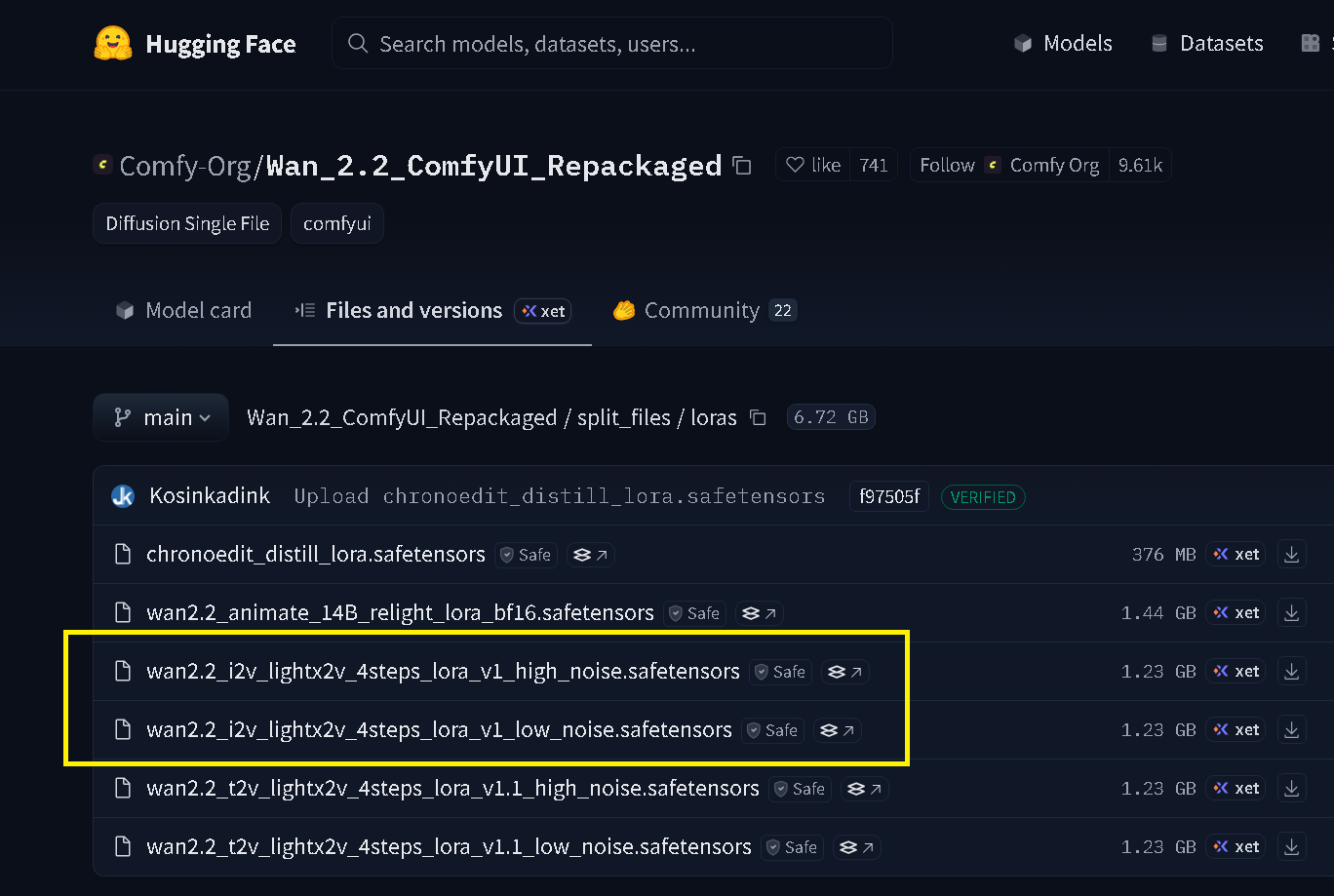Open the layers file-info icon for wan2.2_animate_14B_relight_lora_bf16
Image resolution: width=1334 pixels, height=896 pixels.
[760, 613]
